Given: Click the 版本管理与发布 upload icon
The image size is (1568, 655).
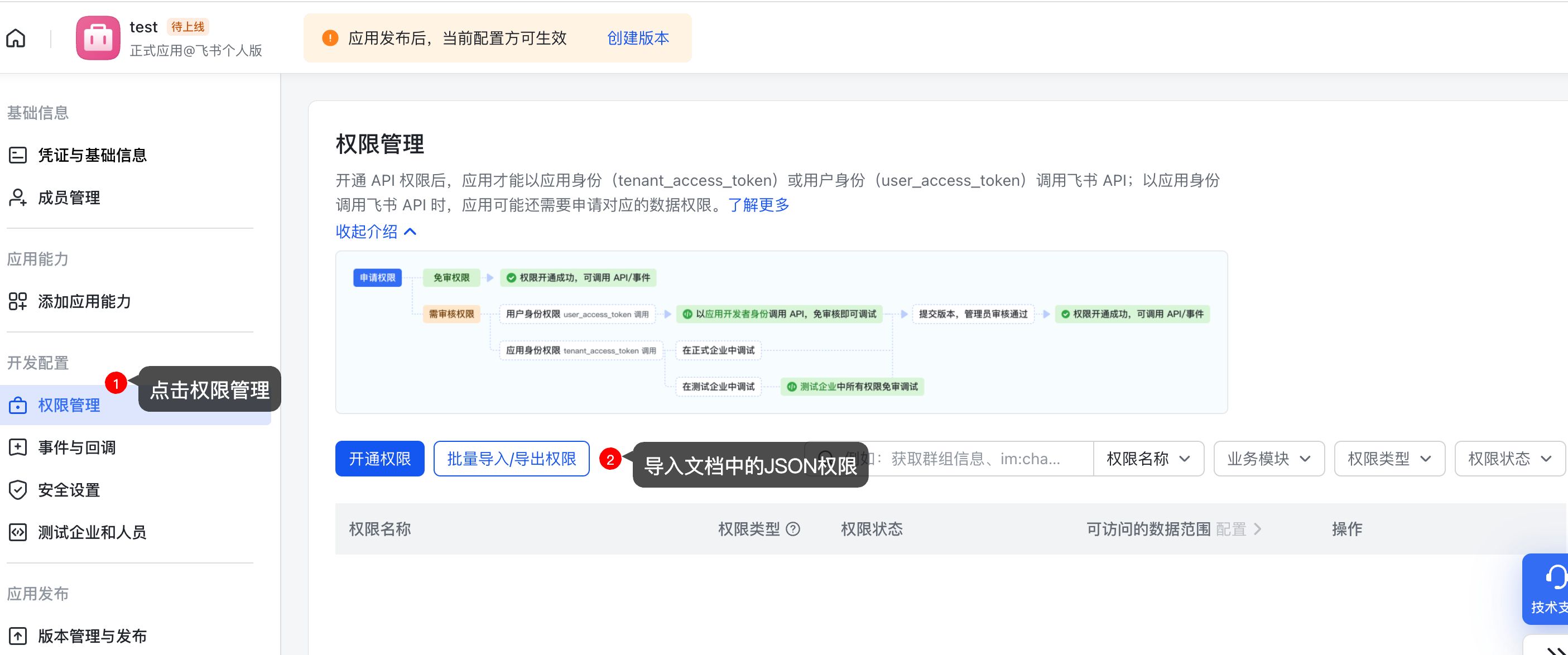Looking at the screenshot, I should click(18, 636).
